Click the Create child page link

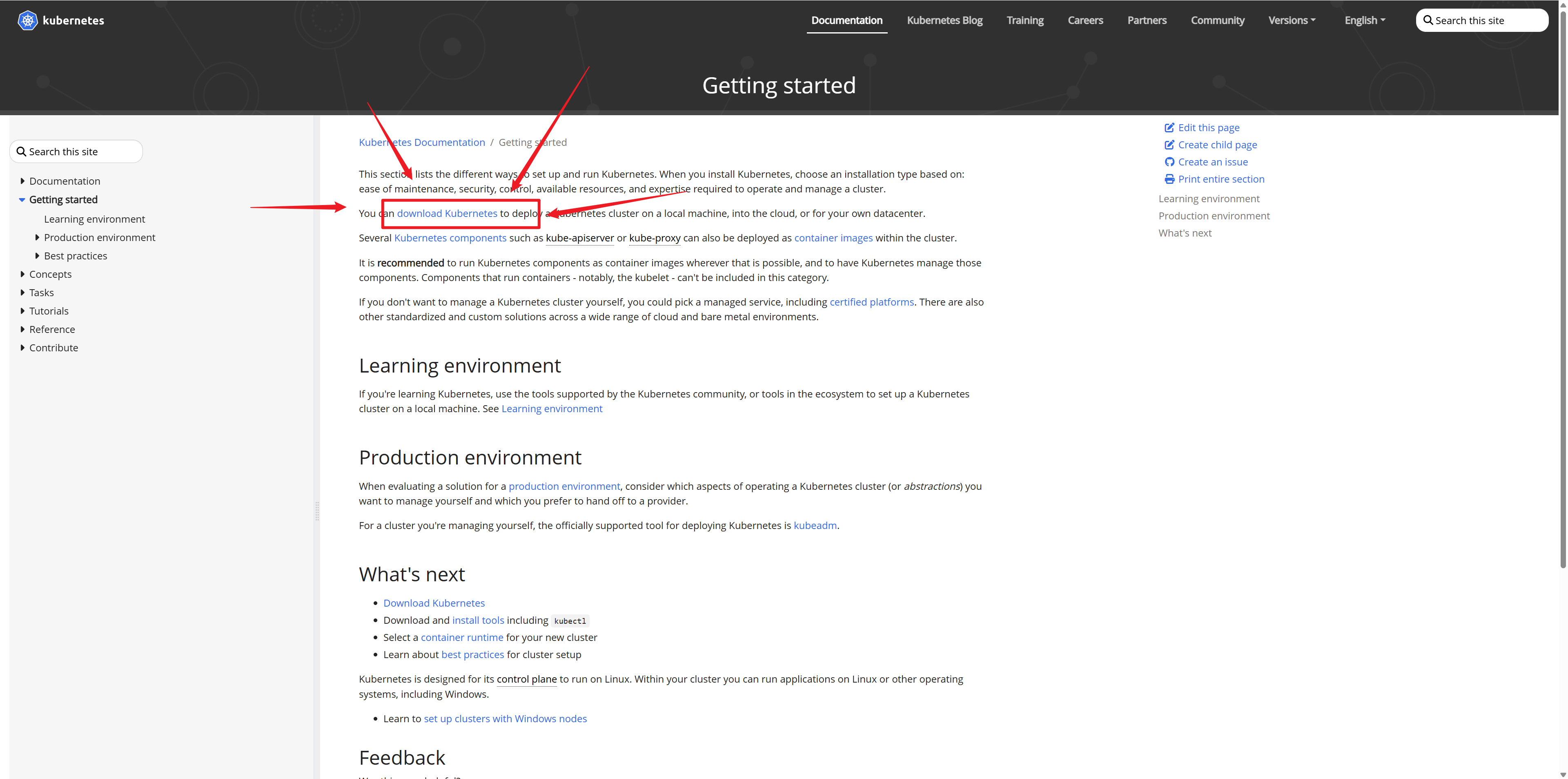(1217, 144)
